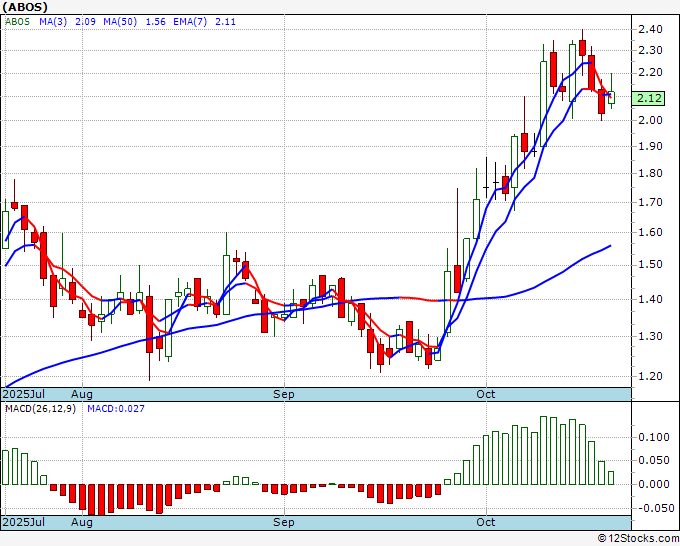This screenshot has height=546, width=680.
Task: Click the MA(3) value 2.09
Action: pos(85,22)
